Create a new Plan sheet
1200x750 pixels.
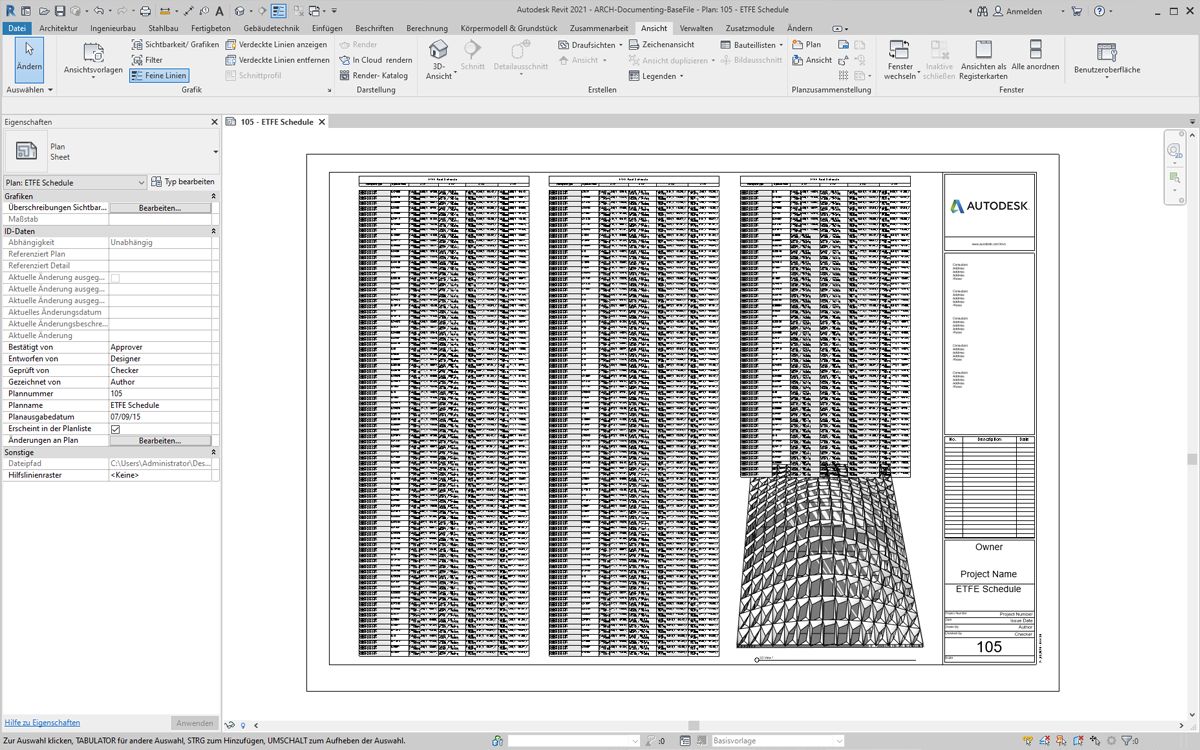806,45
